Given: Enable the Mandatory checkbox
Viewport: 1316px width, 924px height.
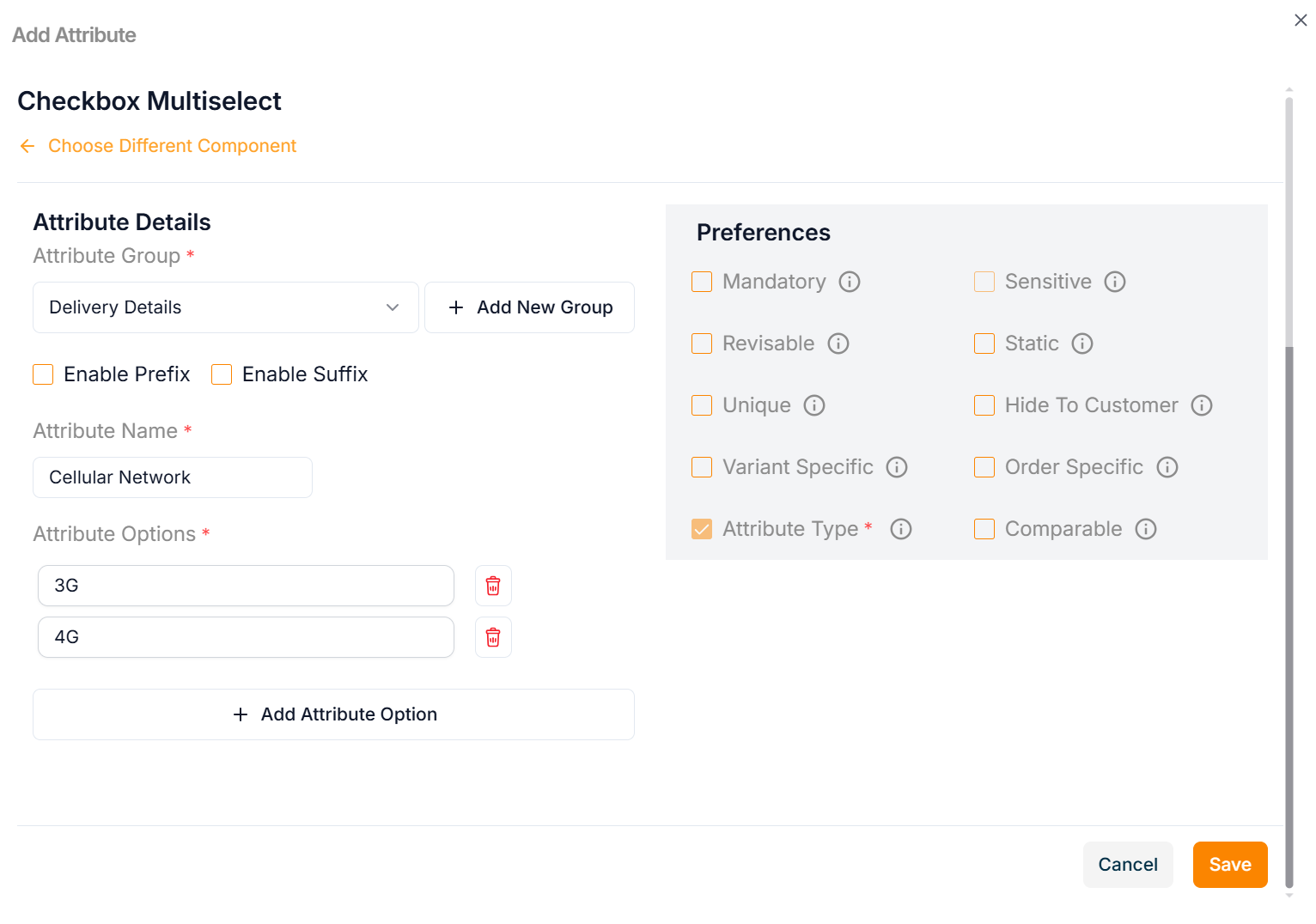Looking at the screenshot, I should (702, 282).
